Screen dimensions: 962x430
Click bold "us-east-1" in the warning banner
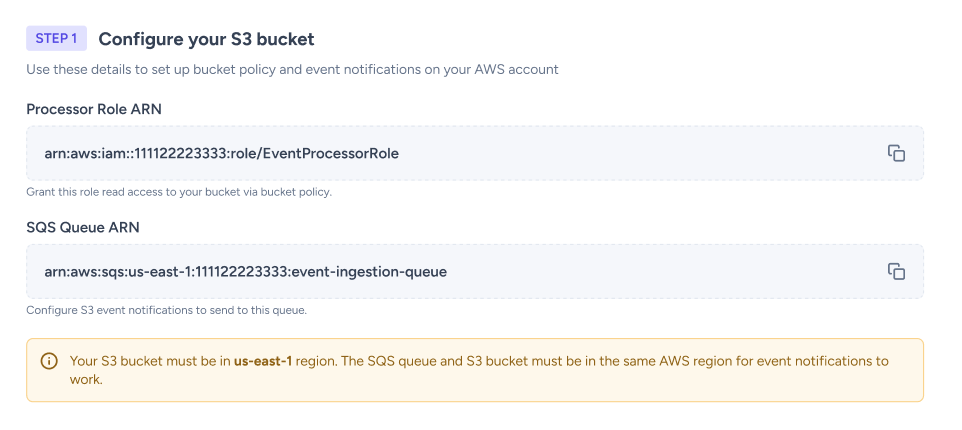(263, 360)
